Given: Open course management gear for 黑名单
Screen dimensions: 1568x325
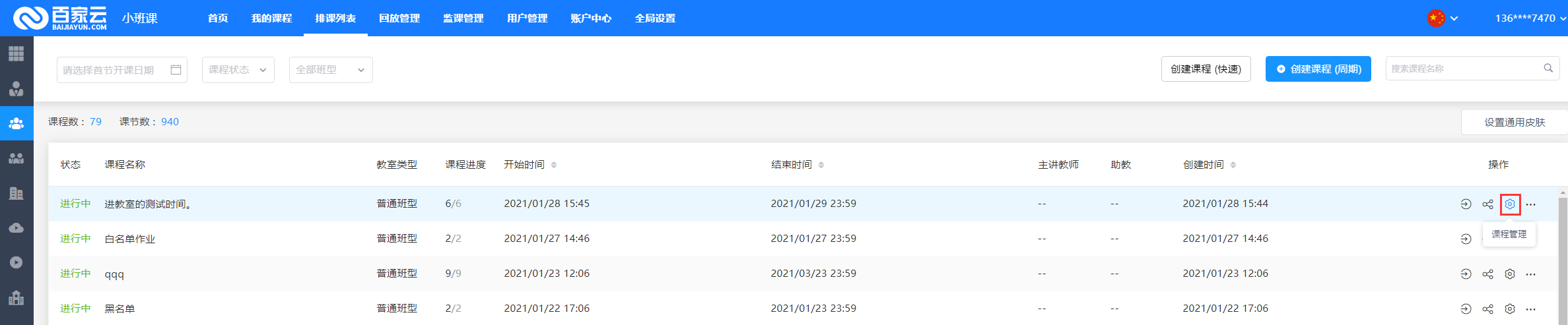Looking at the screenshot, I should [x=1510, y=309].
